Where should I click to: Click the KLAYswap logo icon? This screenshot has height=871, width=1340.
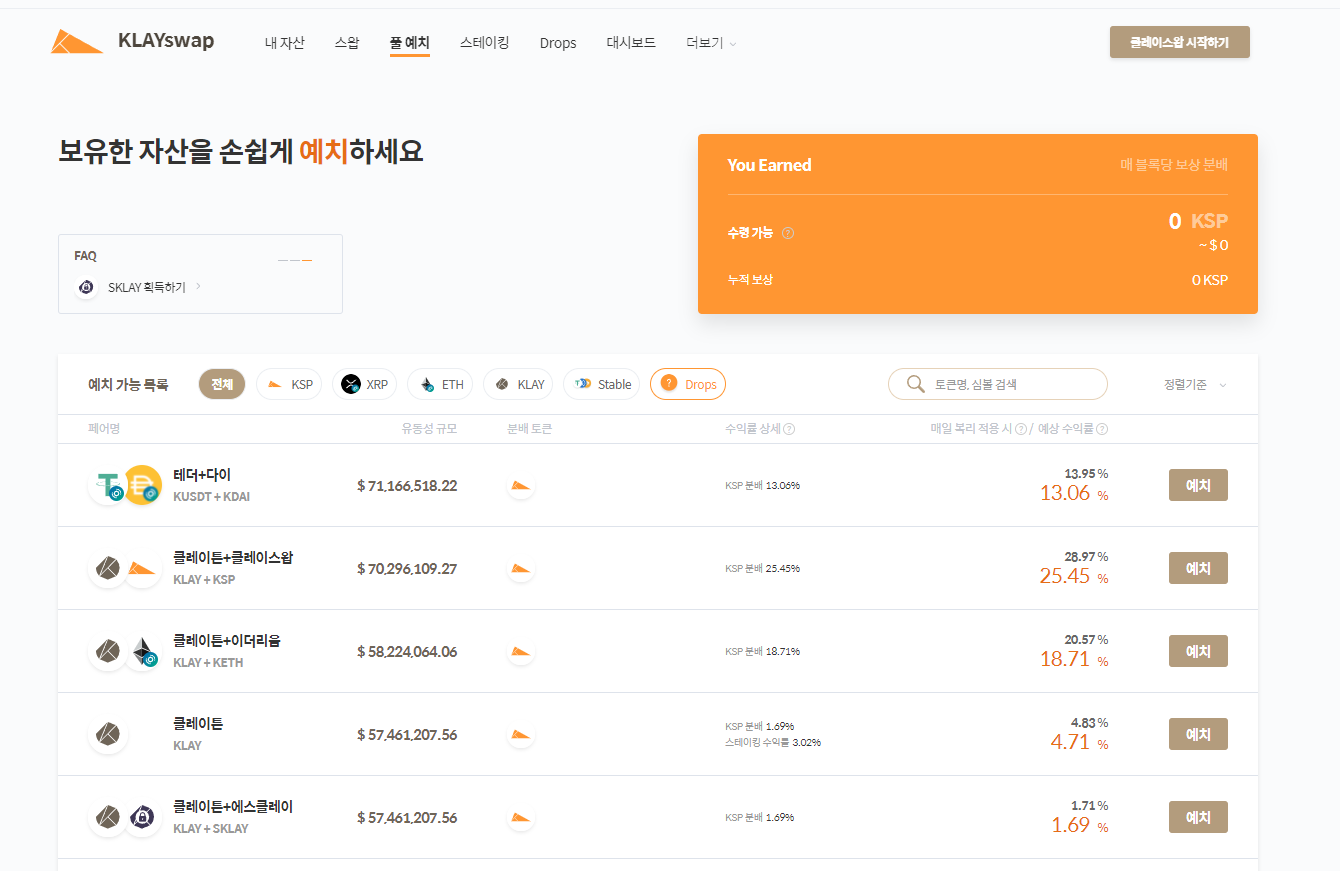(77, 41)
